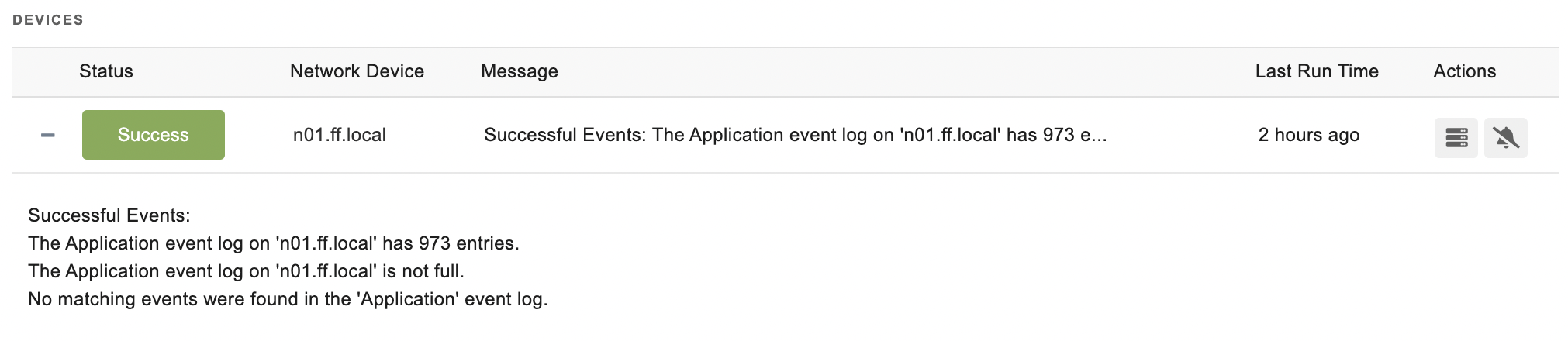The width and height of the screenshot is (1568, 341).
Task: Click the green Success status badge
Action: [154, 135]
